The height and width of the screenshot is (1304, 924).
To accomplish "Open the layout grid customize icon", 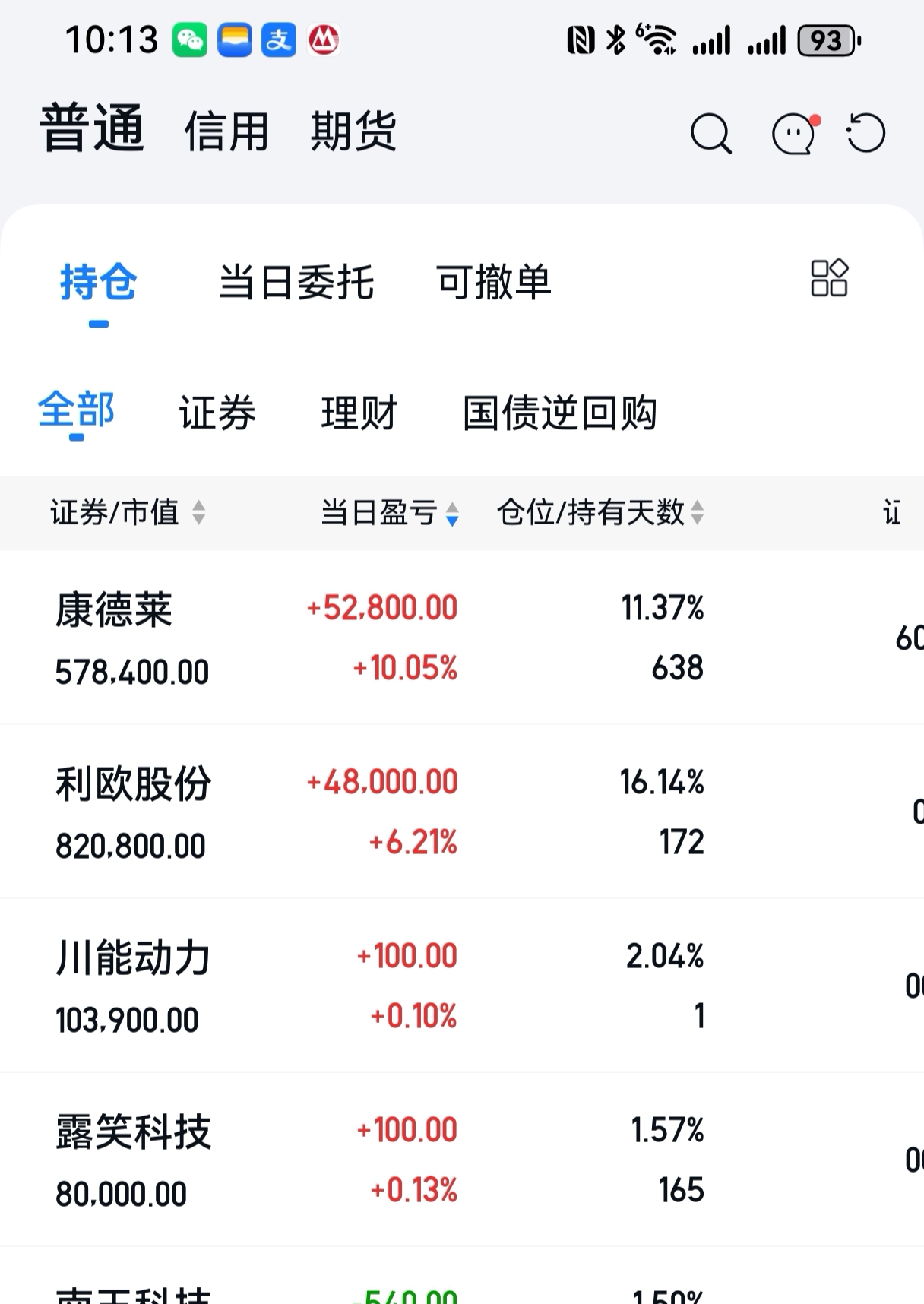I will (829, 278).
